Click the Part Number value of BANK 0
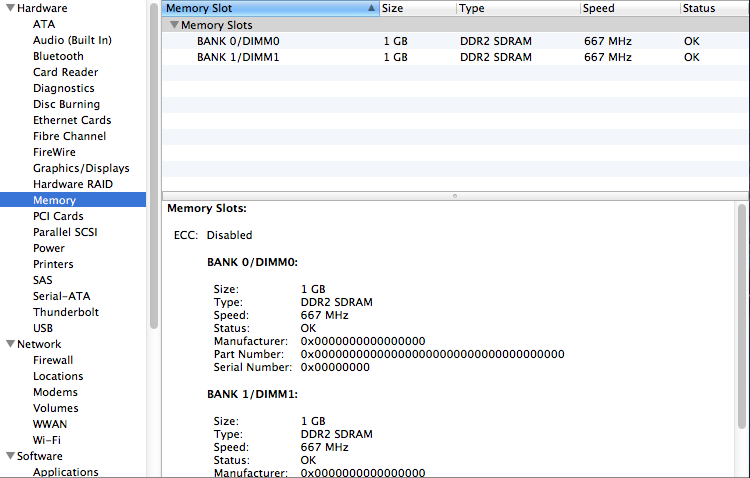750x478 pixels. click(432, 354)
